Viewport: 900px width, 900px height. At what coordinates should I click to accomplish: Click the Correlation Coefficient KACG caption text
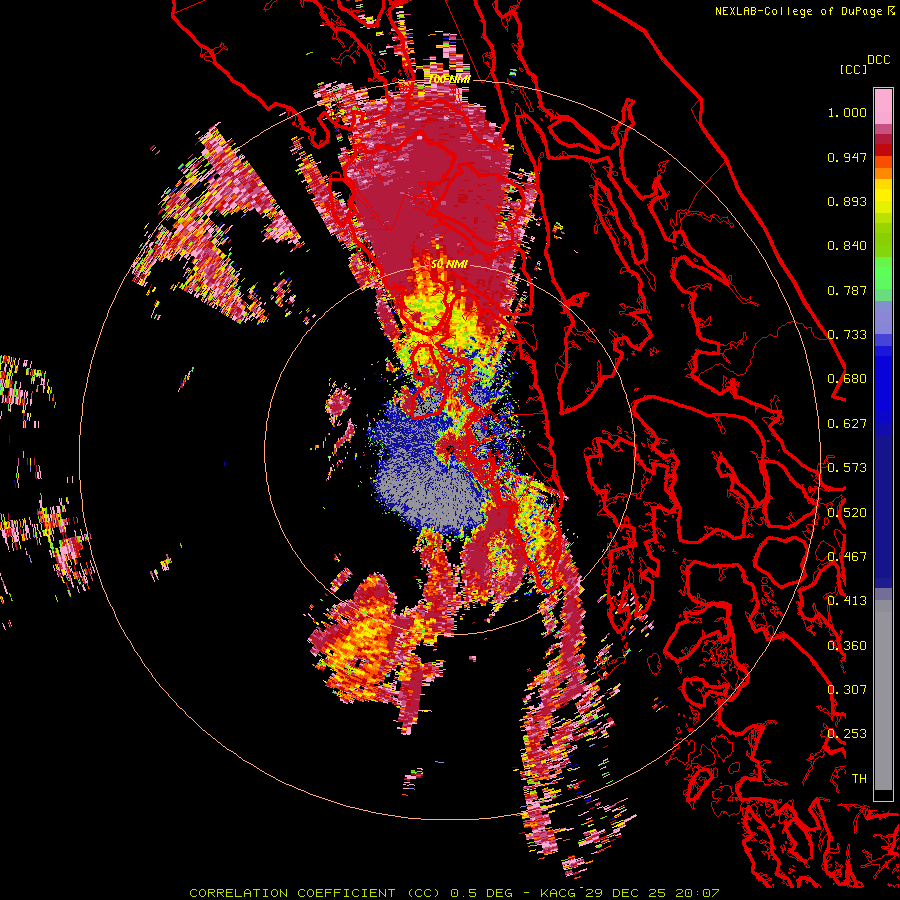pos(454,893)
